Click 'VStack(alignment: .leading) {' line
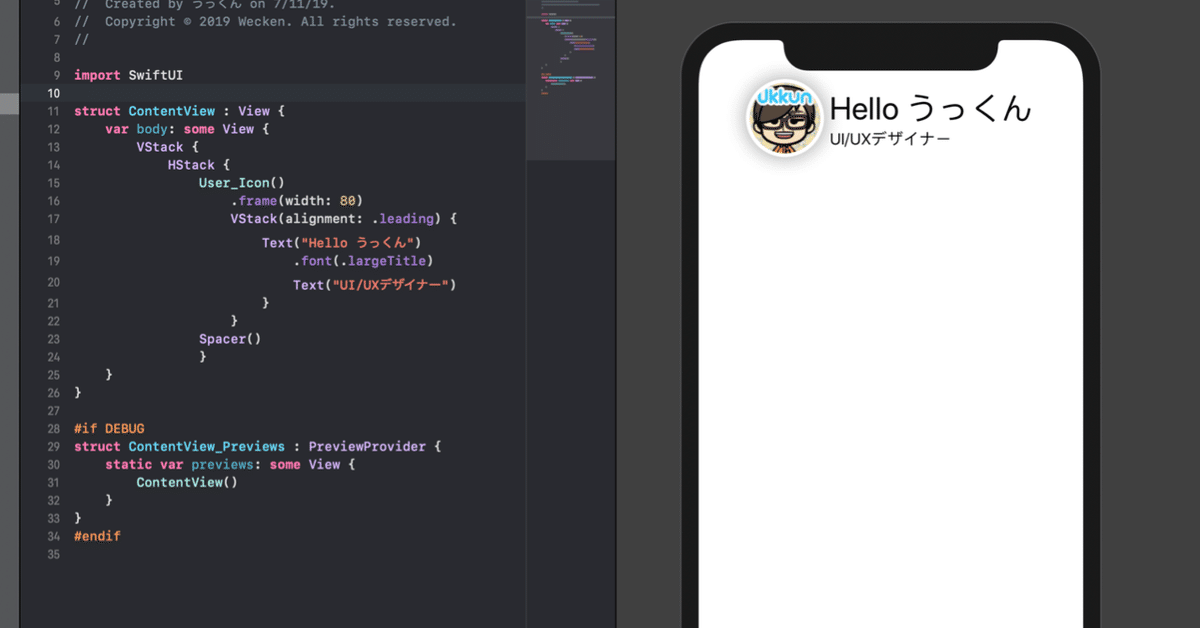The width and height of the screenshot is (1200, 628). coord(343,218)
